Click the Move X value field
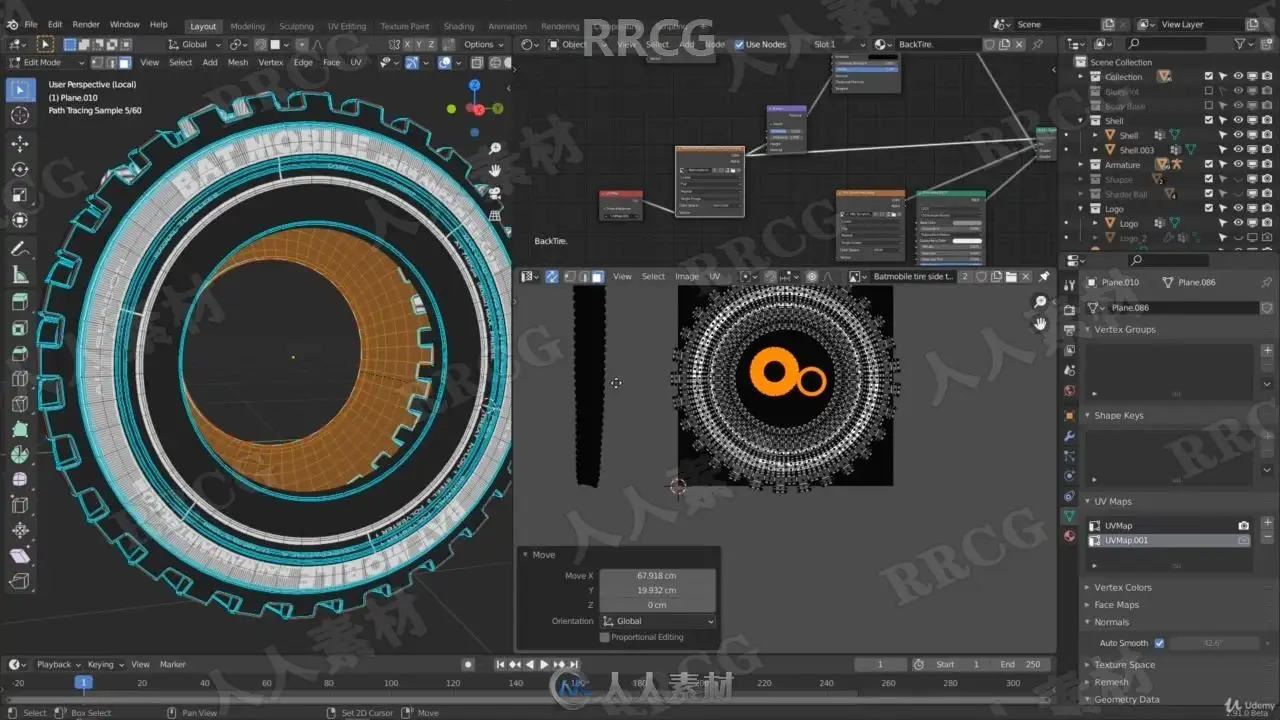 (x=657, y=576)
